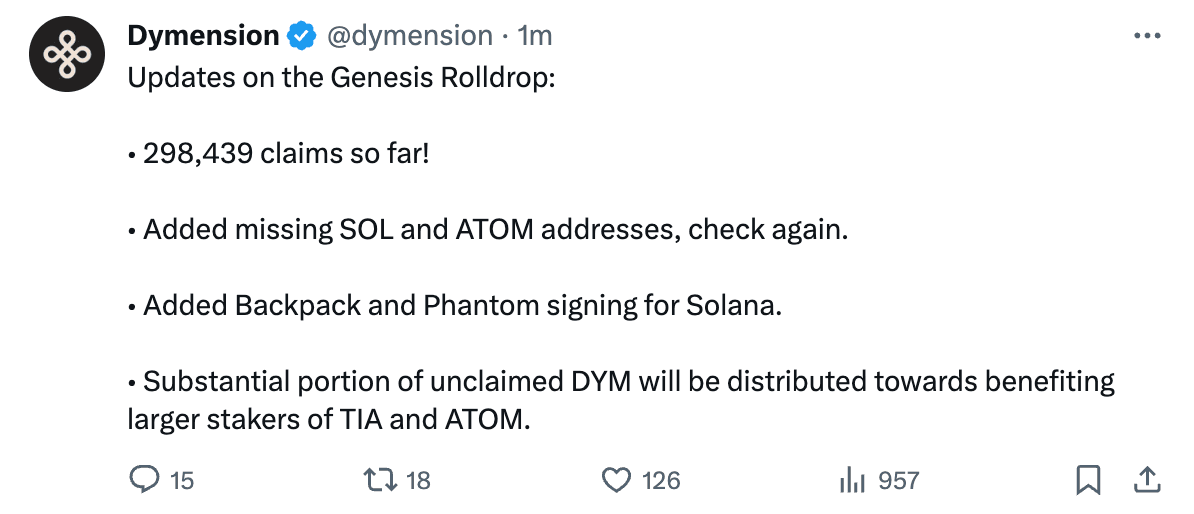Click the reply count 15
1194x514 pixels.
click(x=182, y=480)
